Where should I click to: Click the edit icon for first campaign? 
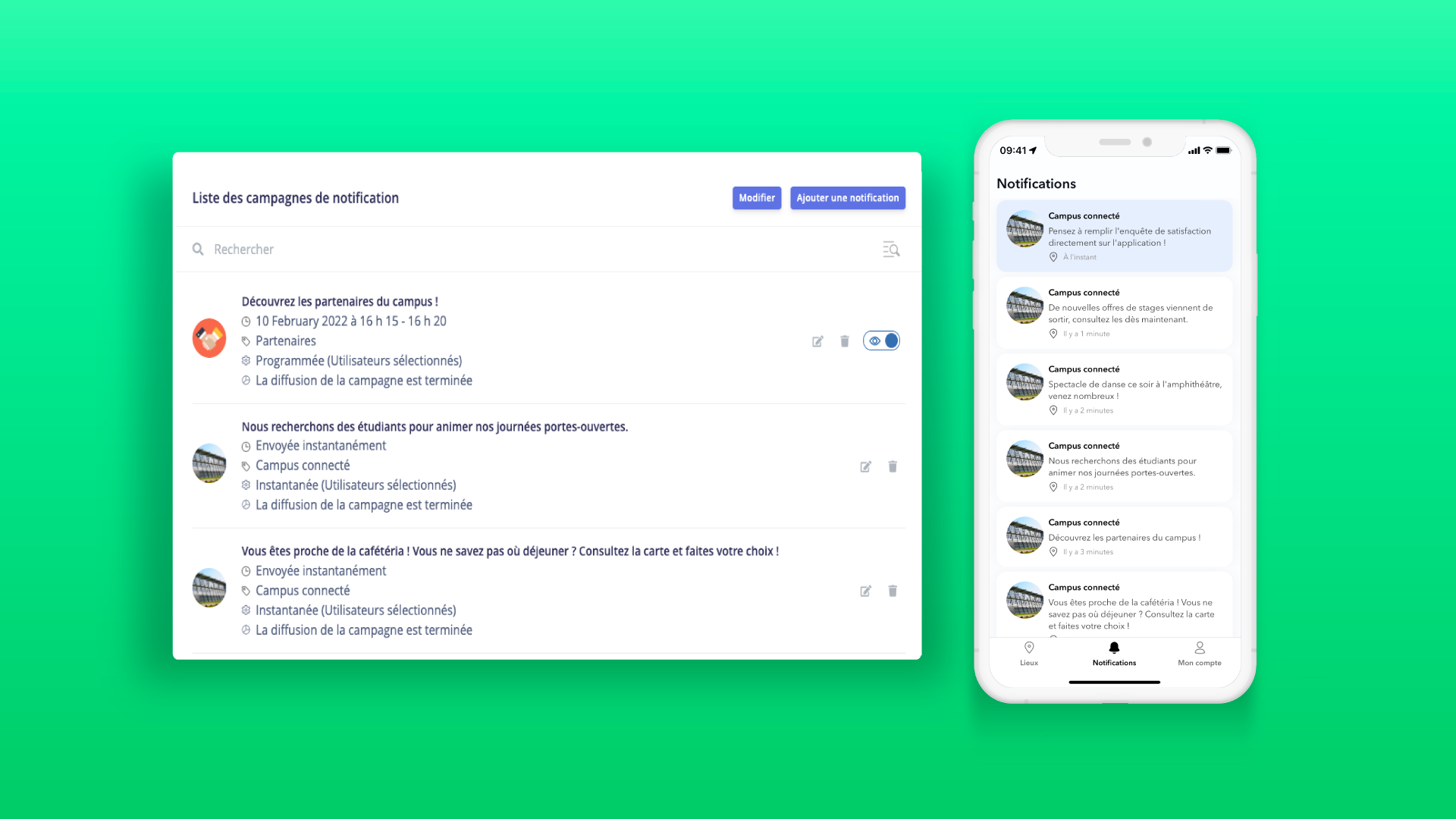click(818, 341)
